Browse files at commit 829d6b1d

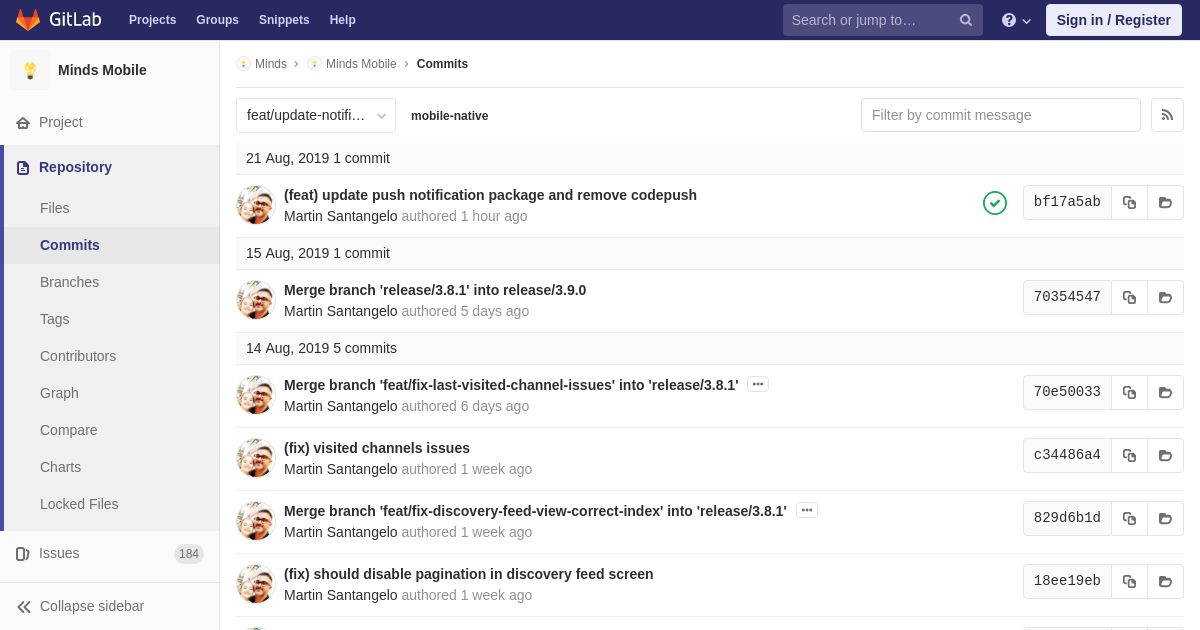(x=1165, y=518)
